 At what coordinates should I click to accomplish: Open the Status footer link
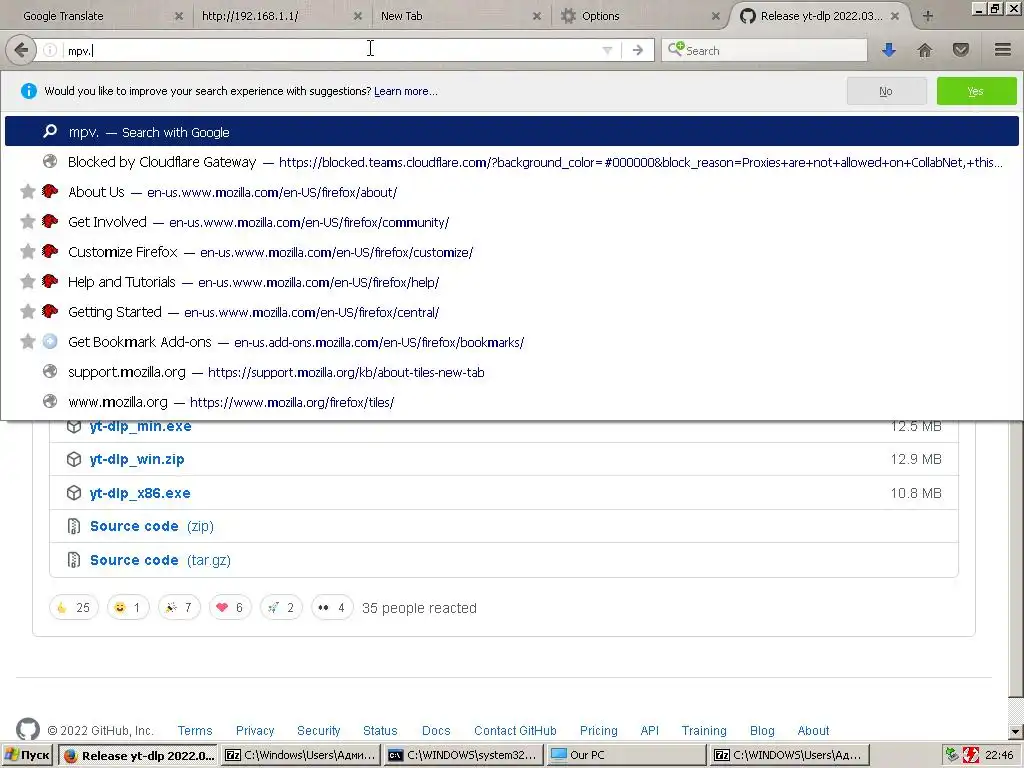pos(380,731)
